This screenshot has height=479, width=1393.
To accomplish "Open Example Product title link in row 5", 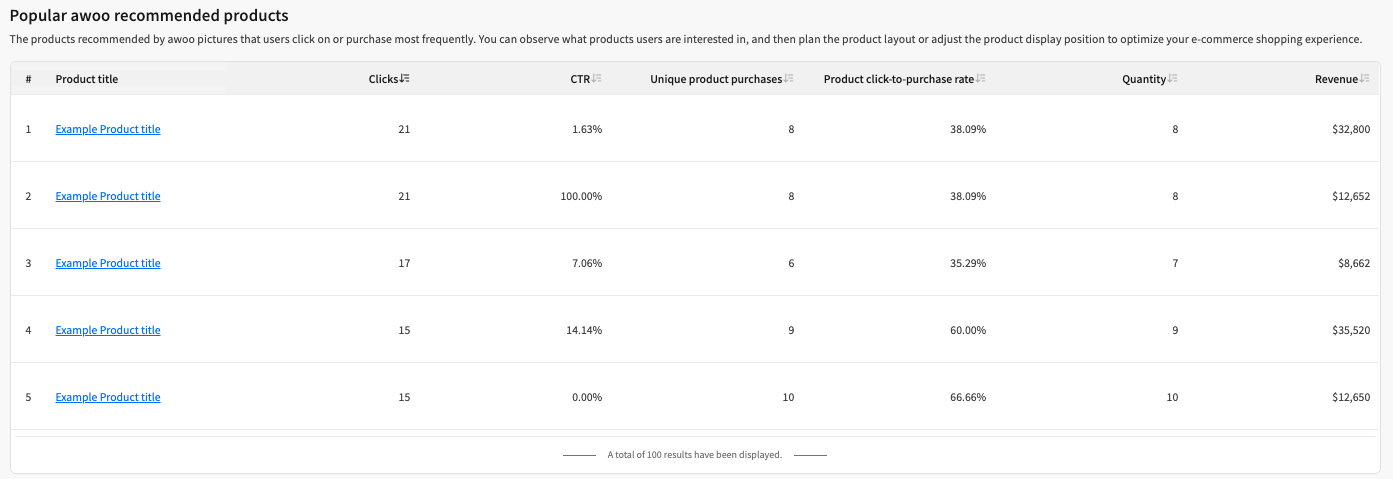I will click(x=108, y=397).
